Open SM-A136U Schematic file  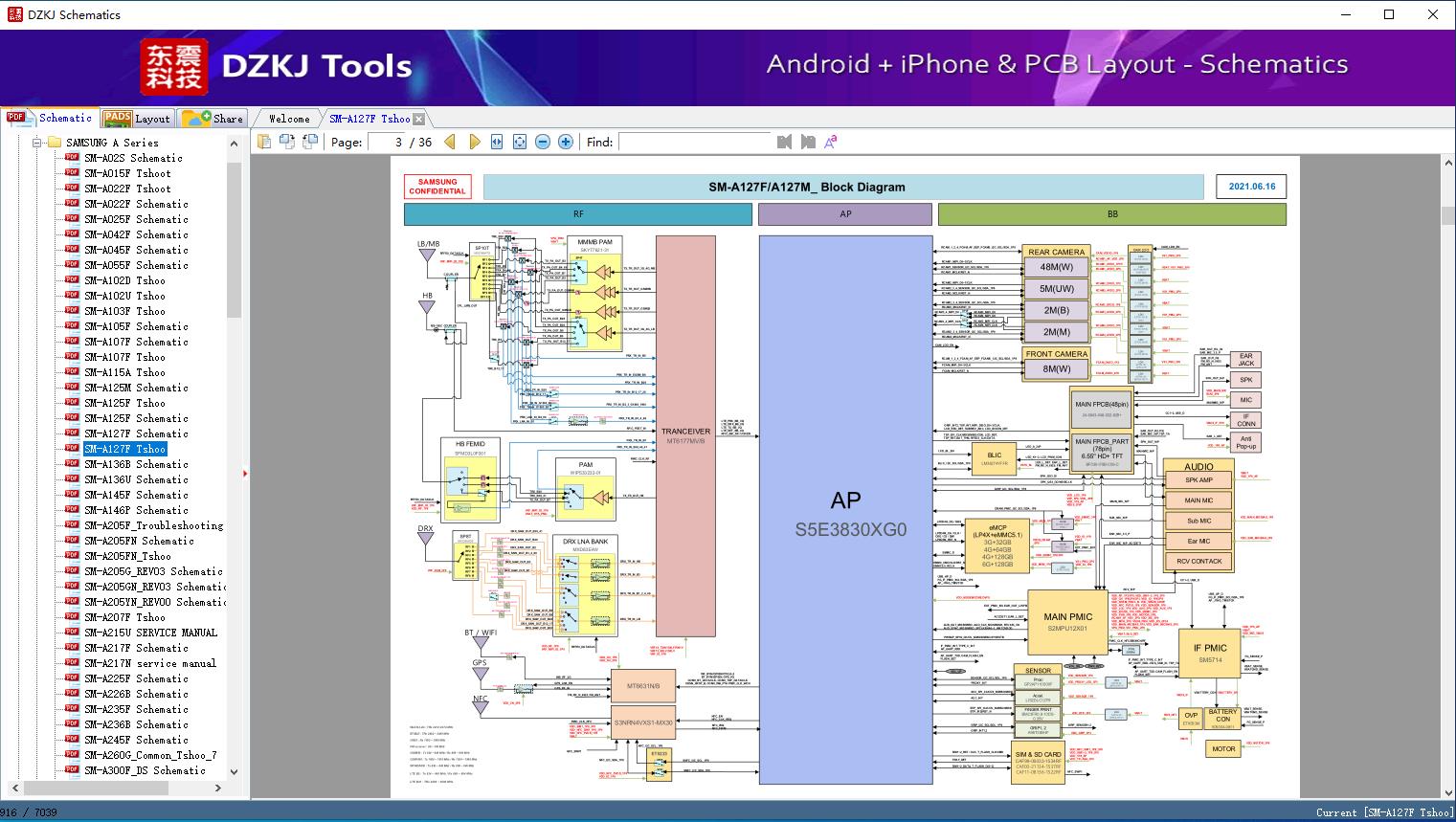coord(136,479)
